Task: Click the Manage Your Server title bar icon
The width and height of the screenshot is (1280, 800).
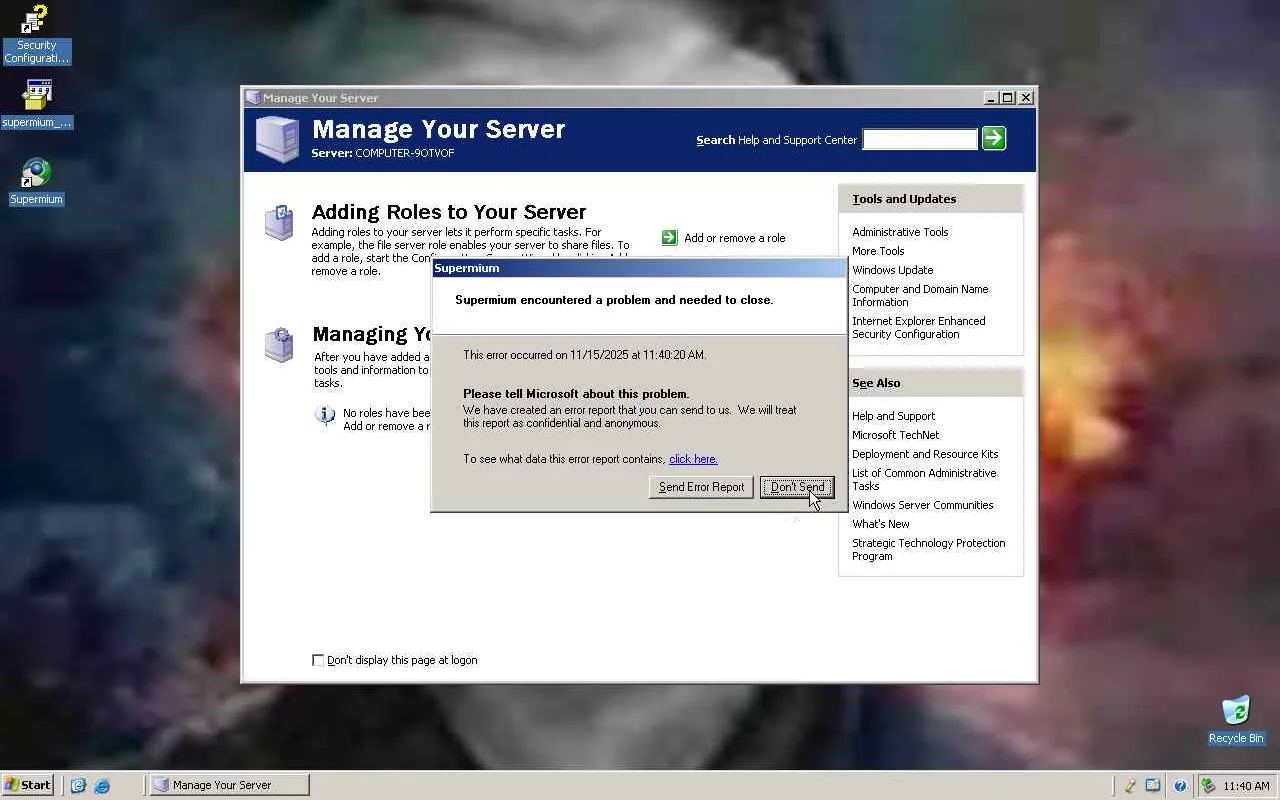Action: (253, 98)
